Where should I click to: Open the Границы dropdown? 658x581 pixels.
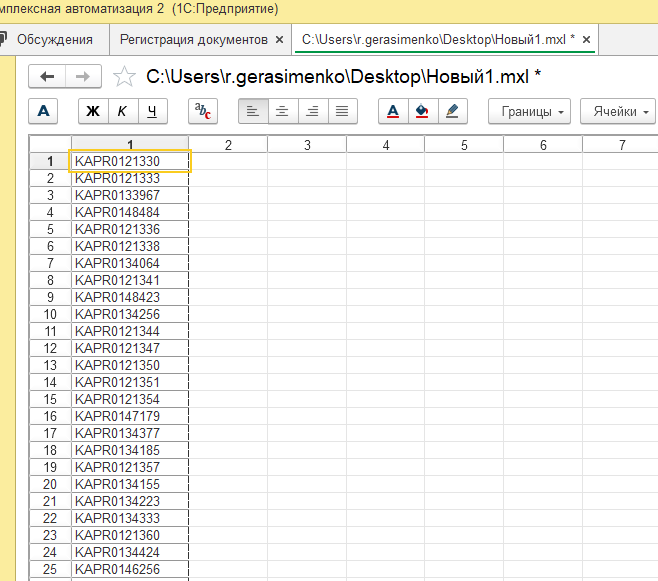click(x=530, y=111)
